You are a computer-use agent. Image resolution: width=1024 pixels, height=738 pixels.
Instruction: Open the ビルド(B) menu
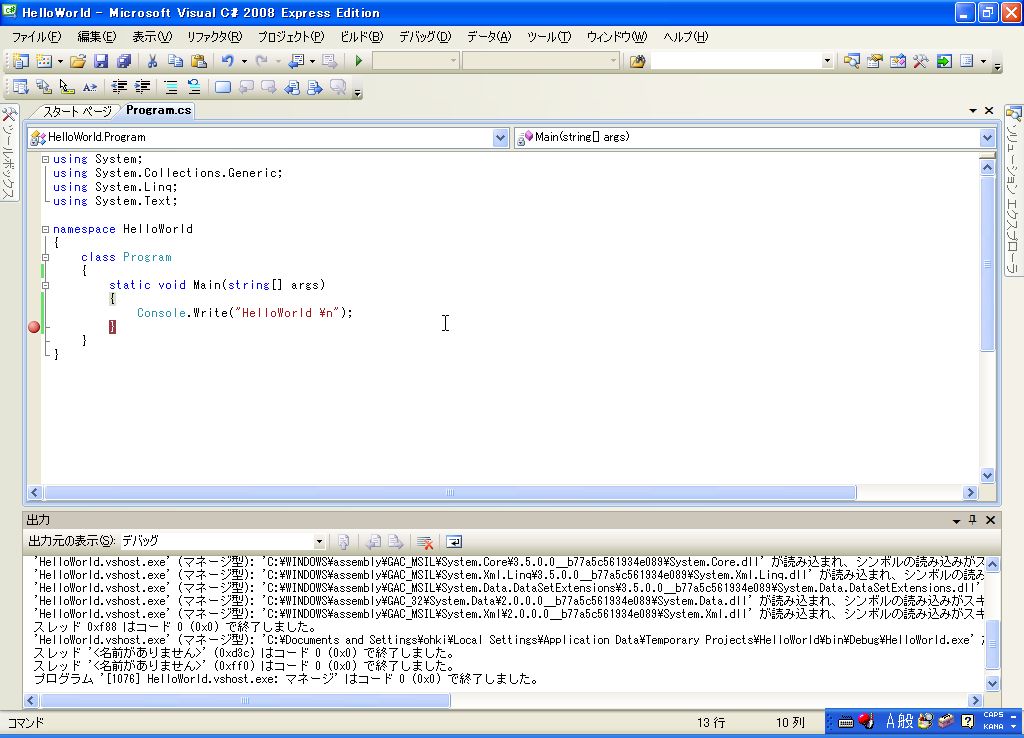tap(361, 37)
